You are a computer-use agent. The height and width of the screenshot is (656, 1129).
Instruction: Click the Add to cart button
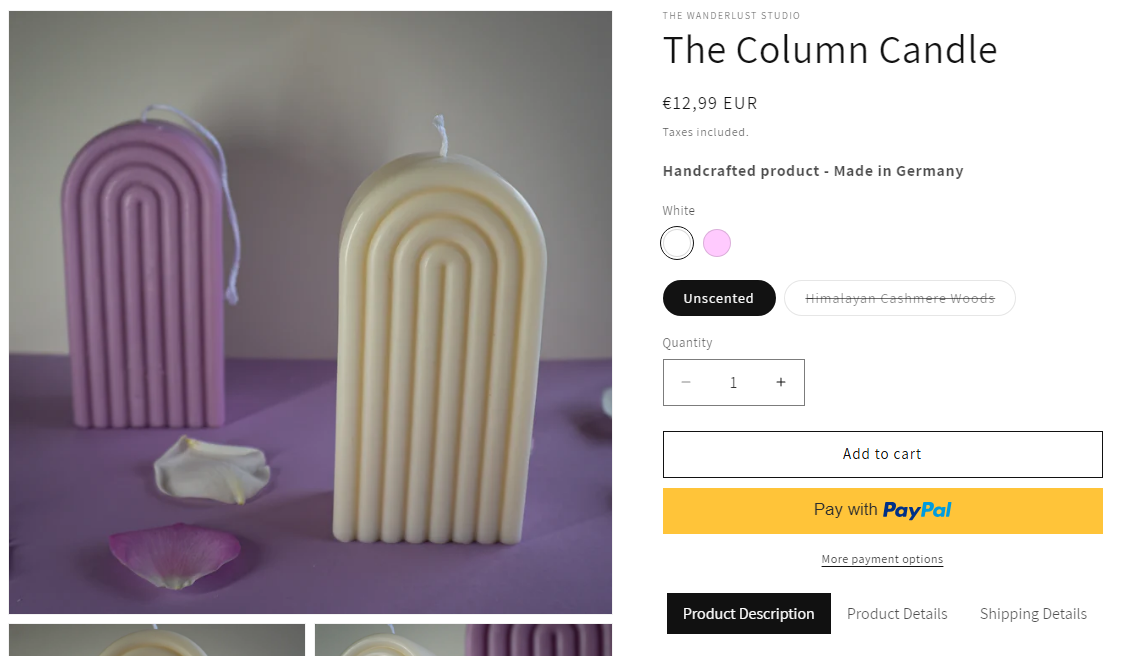[x=882, y=454]
